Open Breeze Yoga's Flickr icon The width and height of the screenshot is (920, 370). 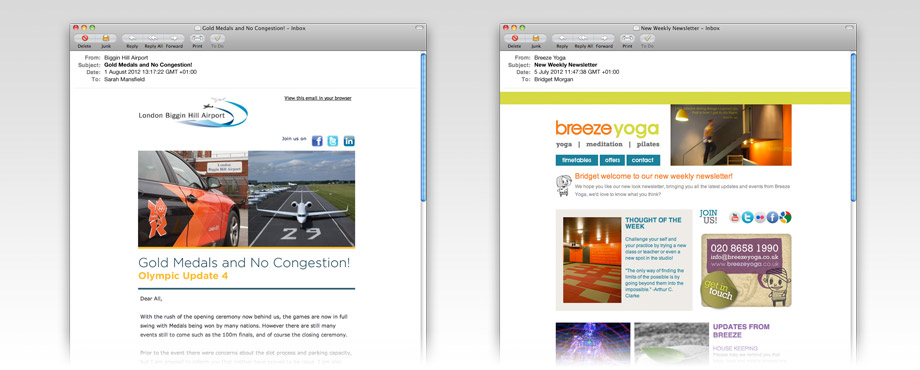click(760, 218)
